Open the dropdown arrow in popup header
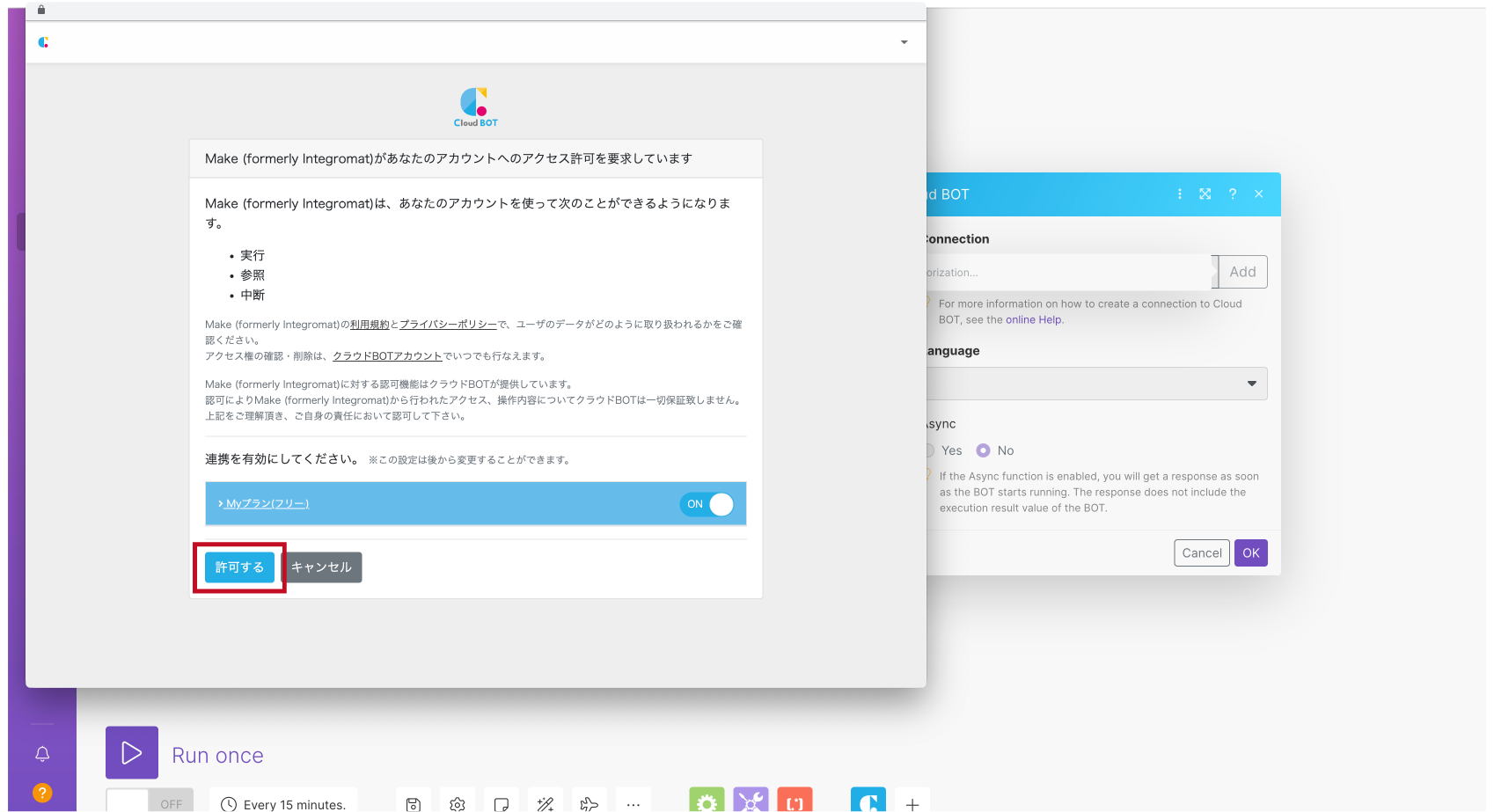 coord(904,42)
